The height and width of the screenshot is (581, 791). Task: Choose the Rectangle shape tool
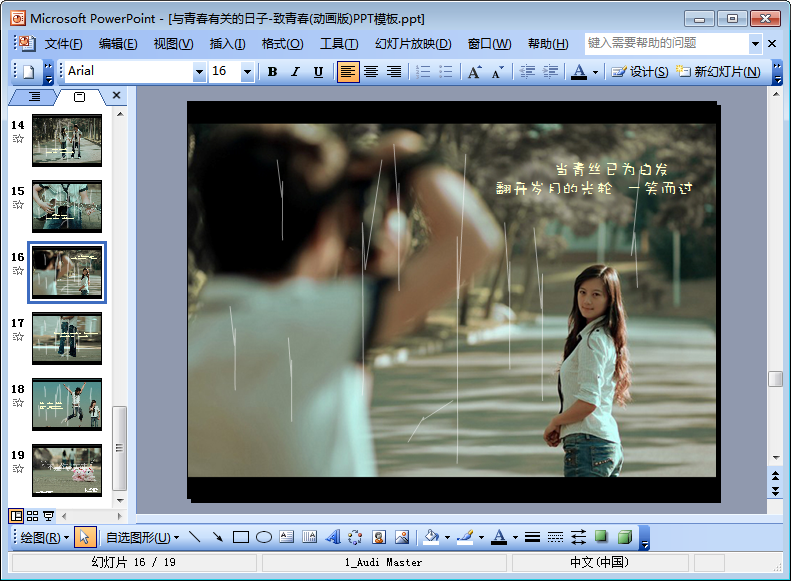(240, 537)
